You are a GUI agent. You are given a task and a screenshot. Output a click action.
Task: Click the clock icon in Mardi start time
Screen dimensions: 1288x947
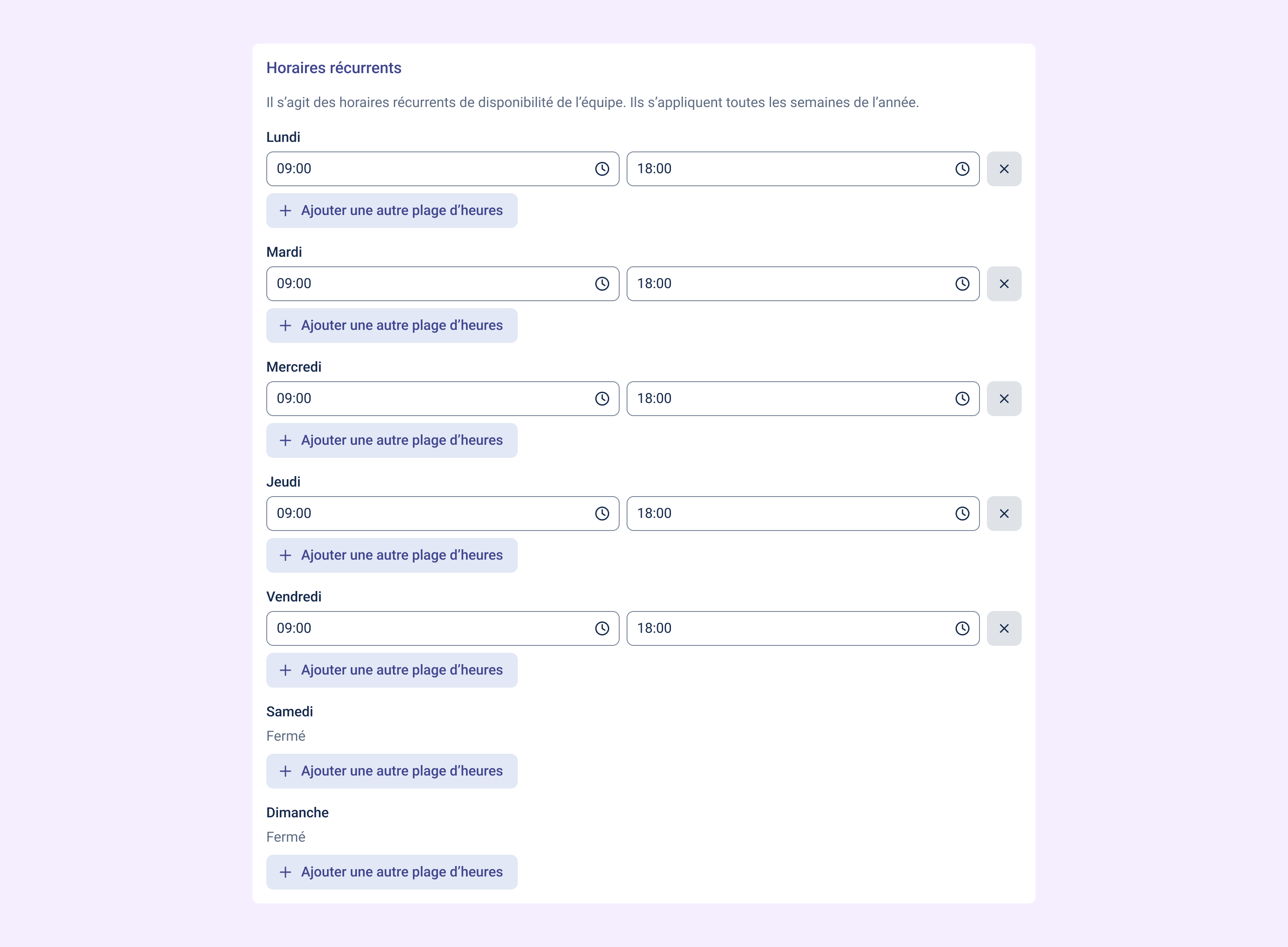click(602, 284)
